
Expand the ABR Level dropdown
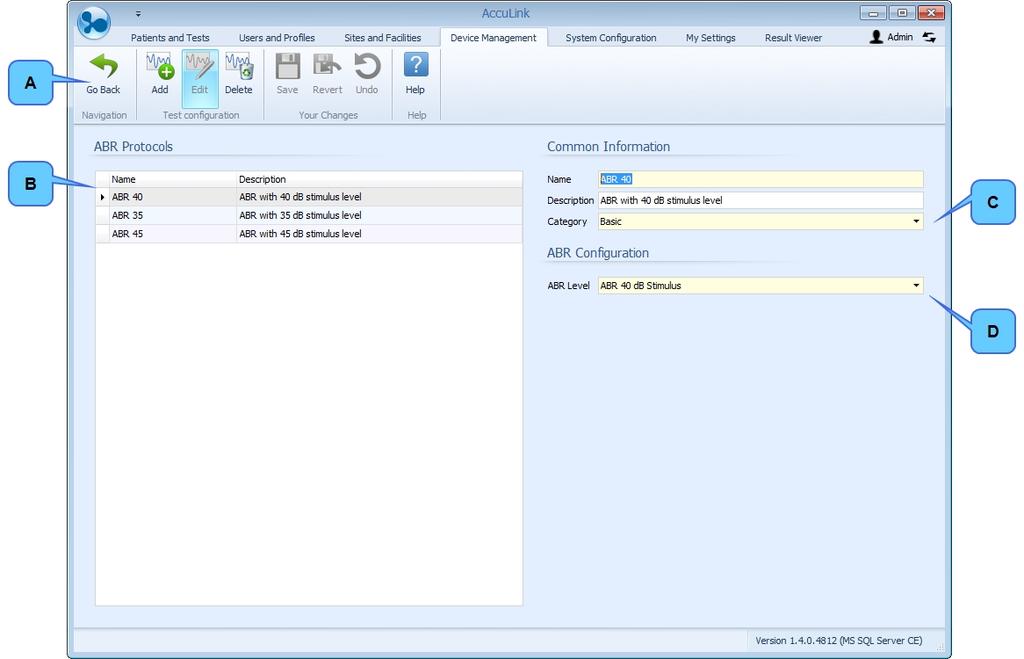click(x=916, y=285)
